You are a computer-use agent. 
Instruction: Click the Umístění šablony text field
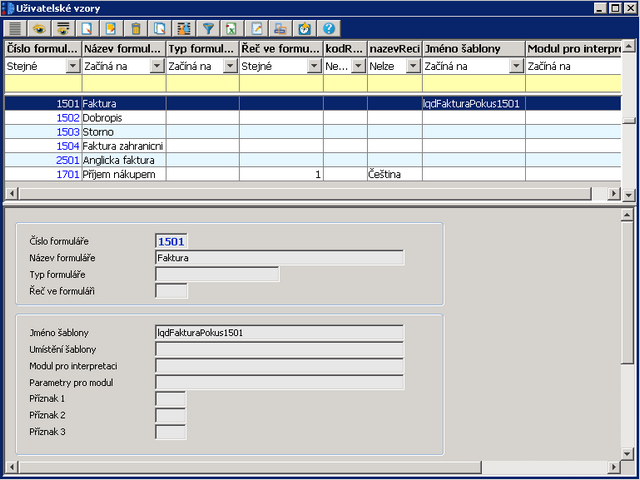[x=279, y=349]
